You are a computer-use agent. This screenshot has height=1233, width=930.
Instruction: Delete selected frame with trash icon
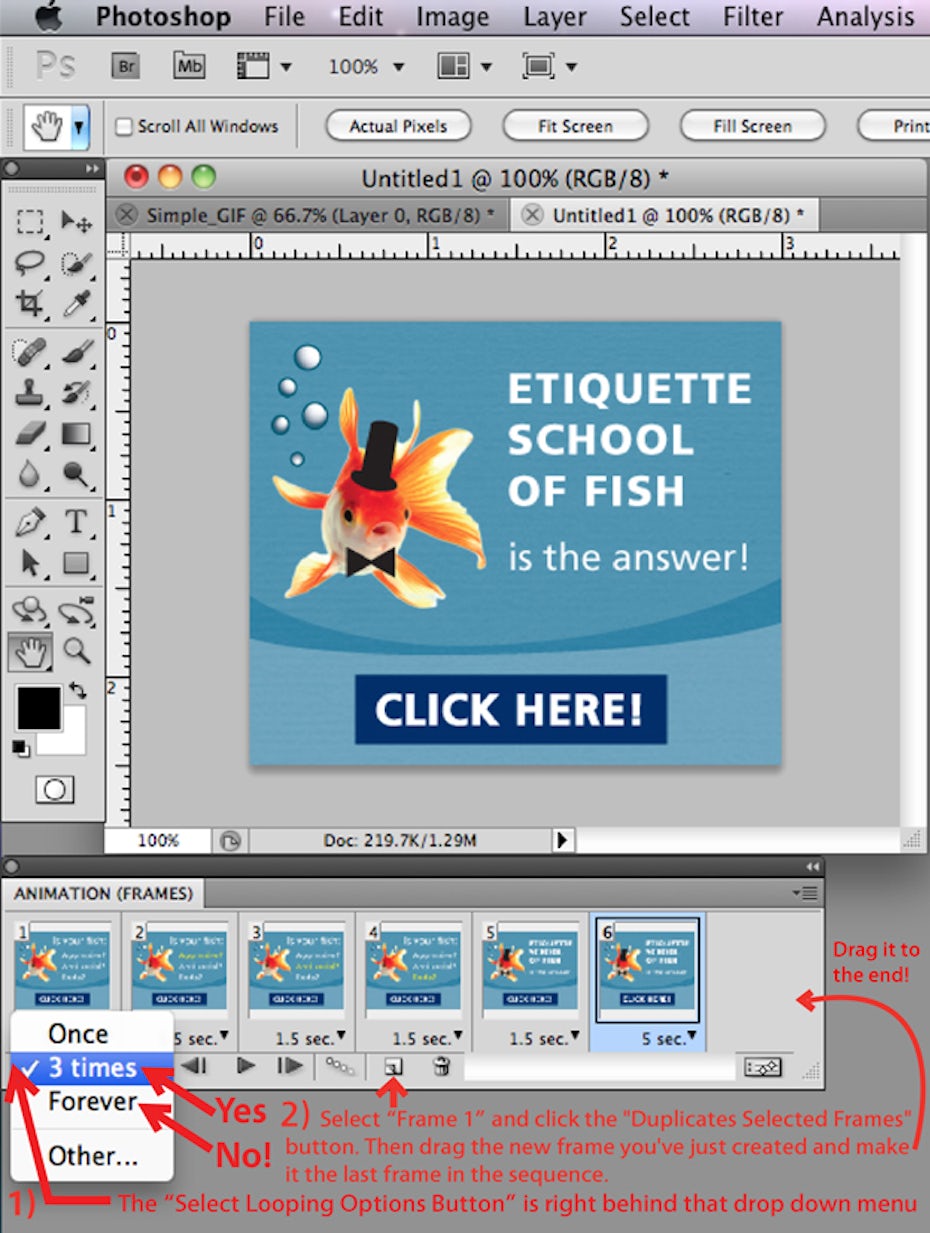(x=440, y=1067)
